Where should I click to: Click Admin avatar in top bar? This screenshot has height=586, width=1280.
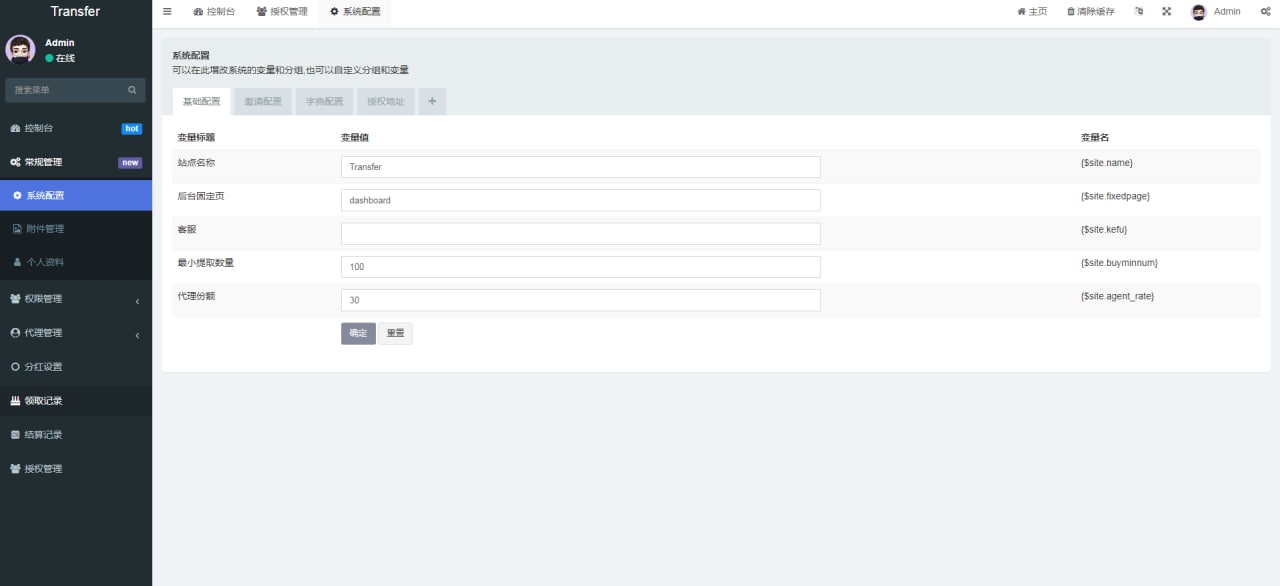(1199, 12)
